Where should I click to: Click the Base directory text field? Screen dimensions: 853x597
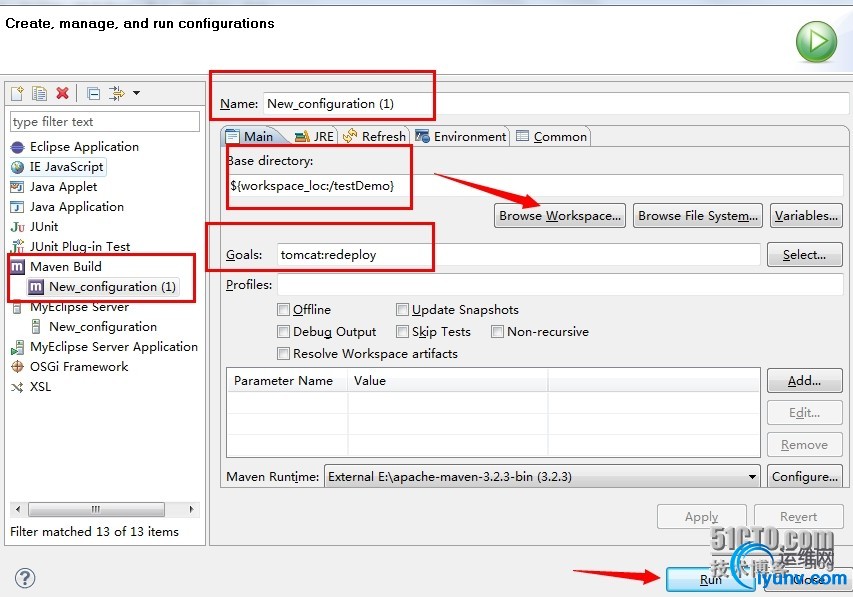tap(535, 186)
